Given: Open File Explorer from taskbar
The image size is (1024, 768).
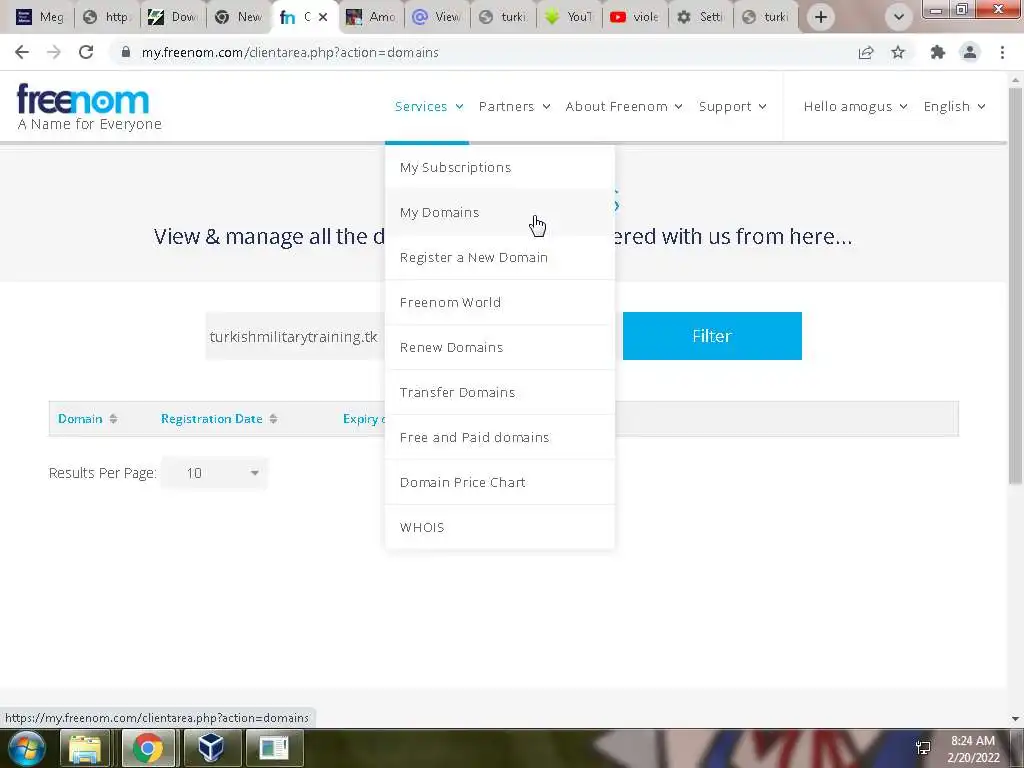Looking at the screenshot, I should 85,748.
